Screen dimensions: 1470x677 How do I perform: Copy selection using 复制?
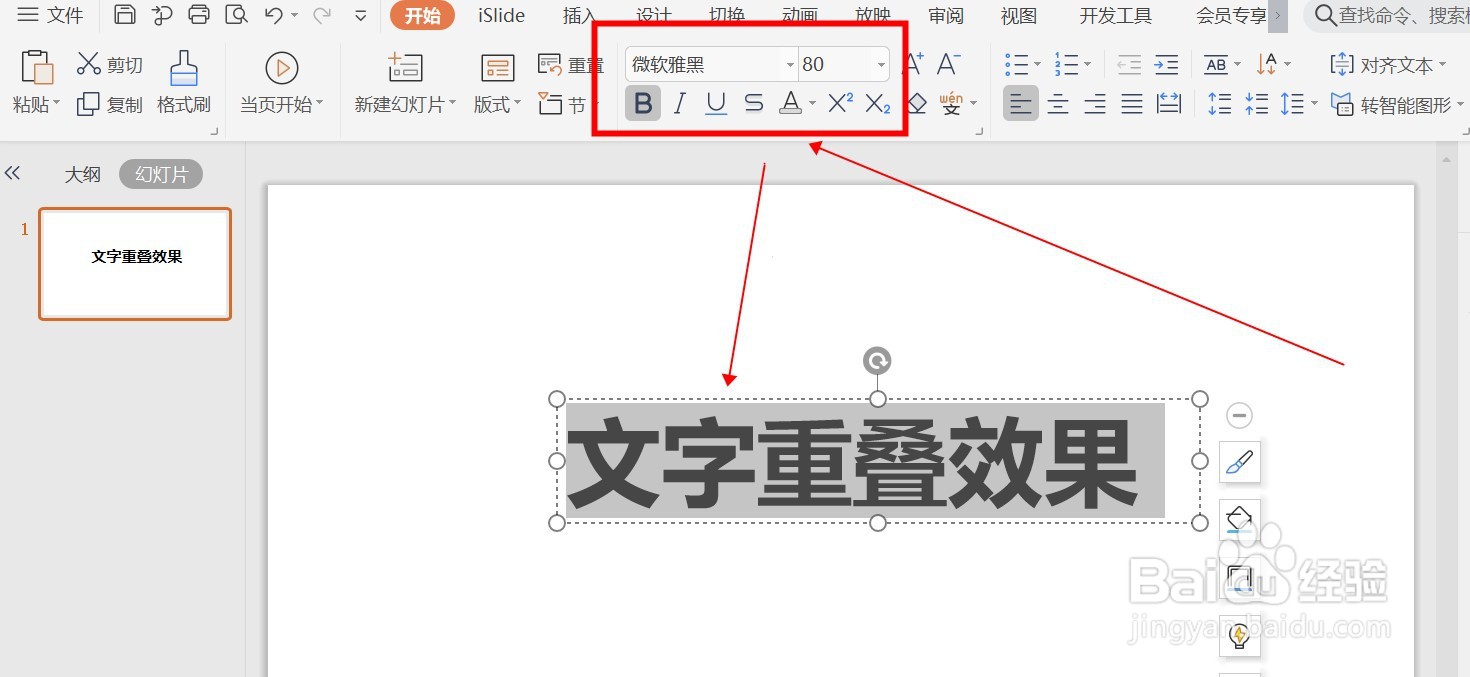tap(110, 104)
